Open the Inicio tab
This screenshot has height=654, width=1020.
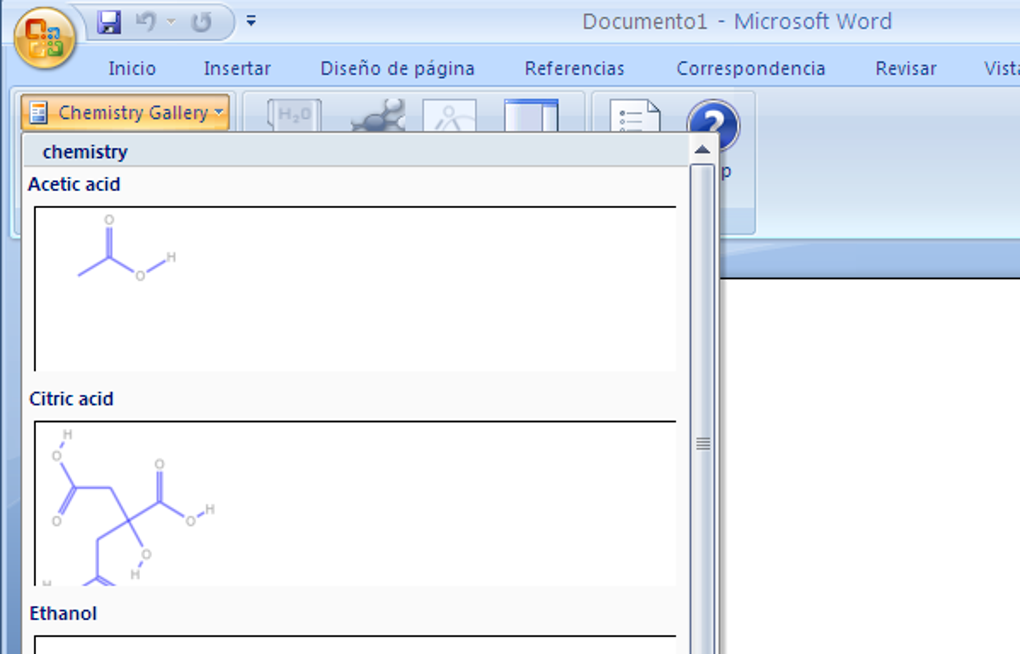click(x=132, y=68)
